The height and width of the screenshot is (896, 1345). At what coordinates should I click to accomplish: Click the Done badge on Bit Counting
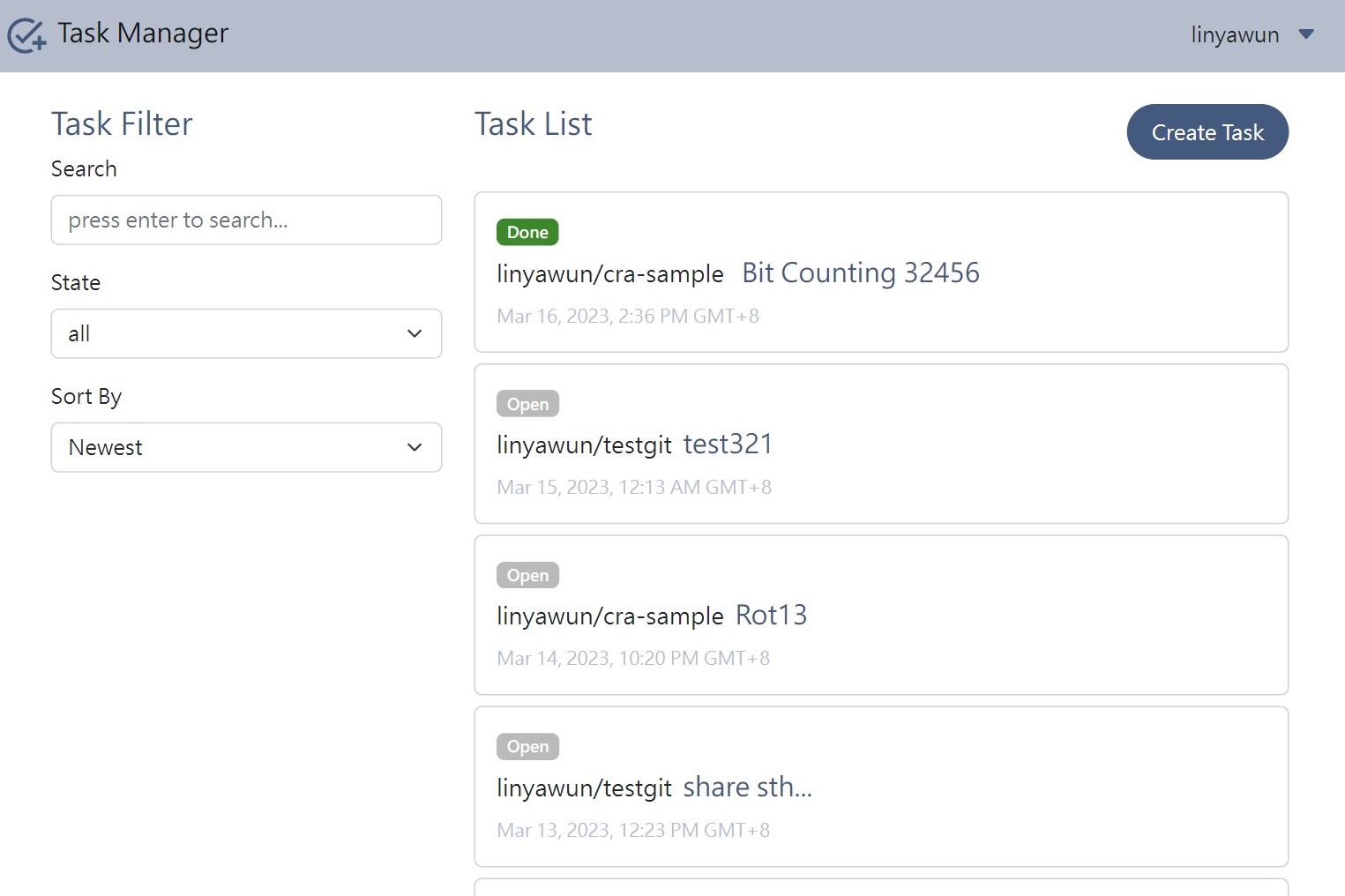pos(527,232)
